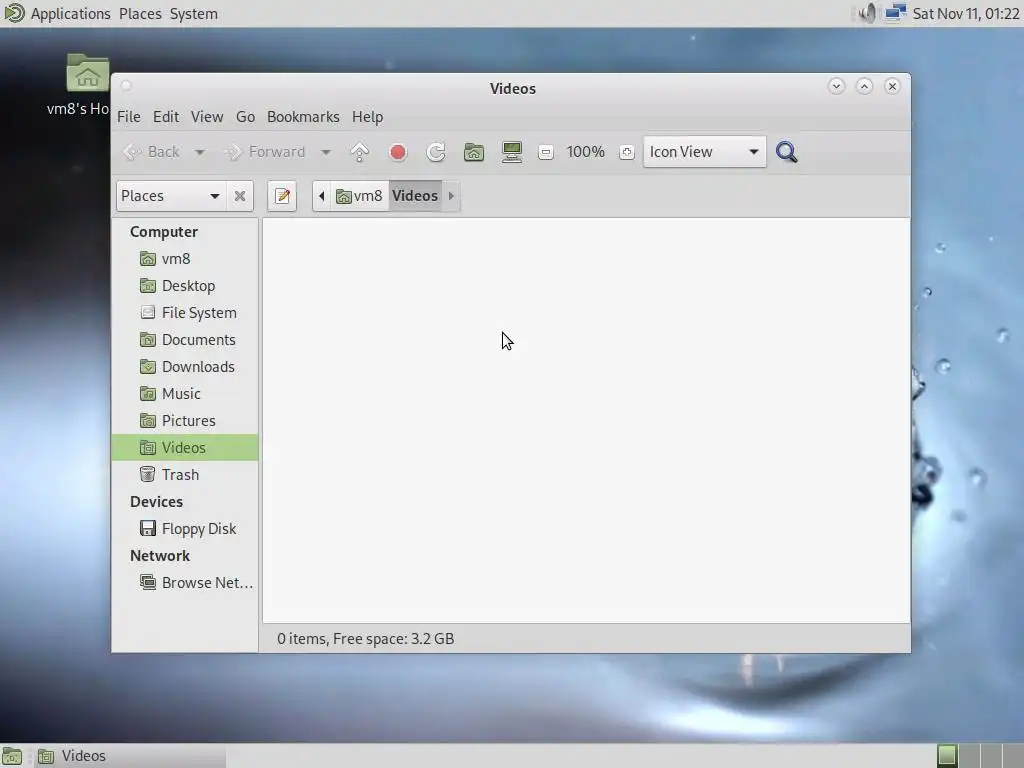Open the clock showing Sat Nov 11

pos(966,14)
